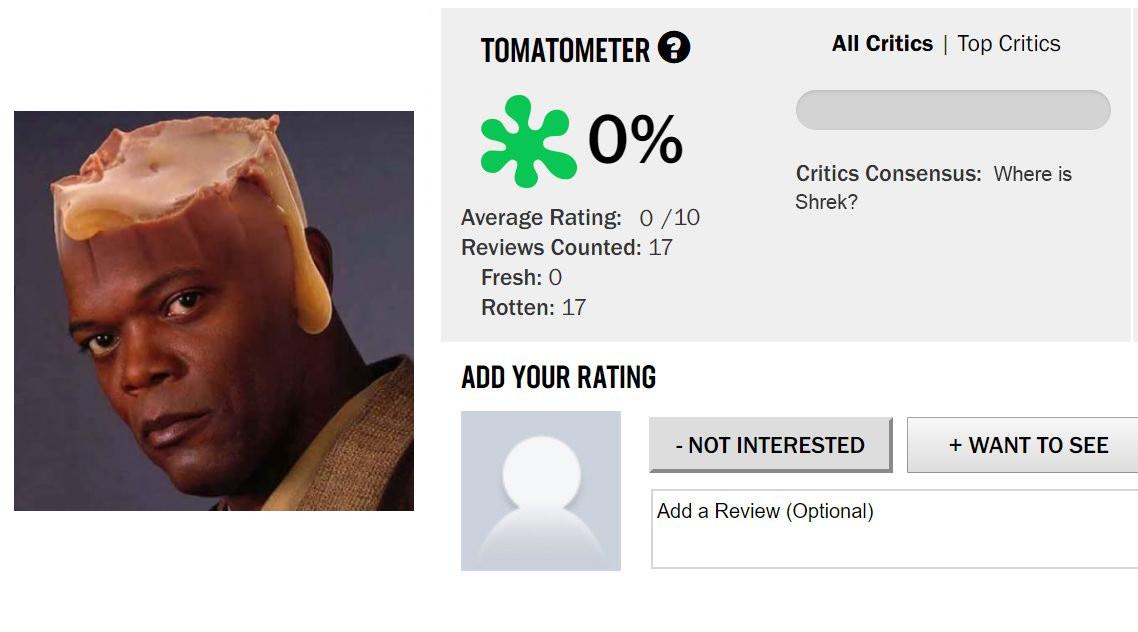Click the 0 /10 average rating value
Screen dimensions: 1138x632
click(669, 218)
